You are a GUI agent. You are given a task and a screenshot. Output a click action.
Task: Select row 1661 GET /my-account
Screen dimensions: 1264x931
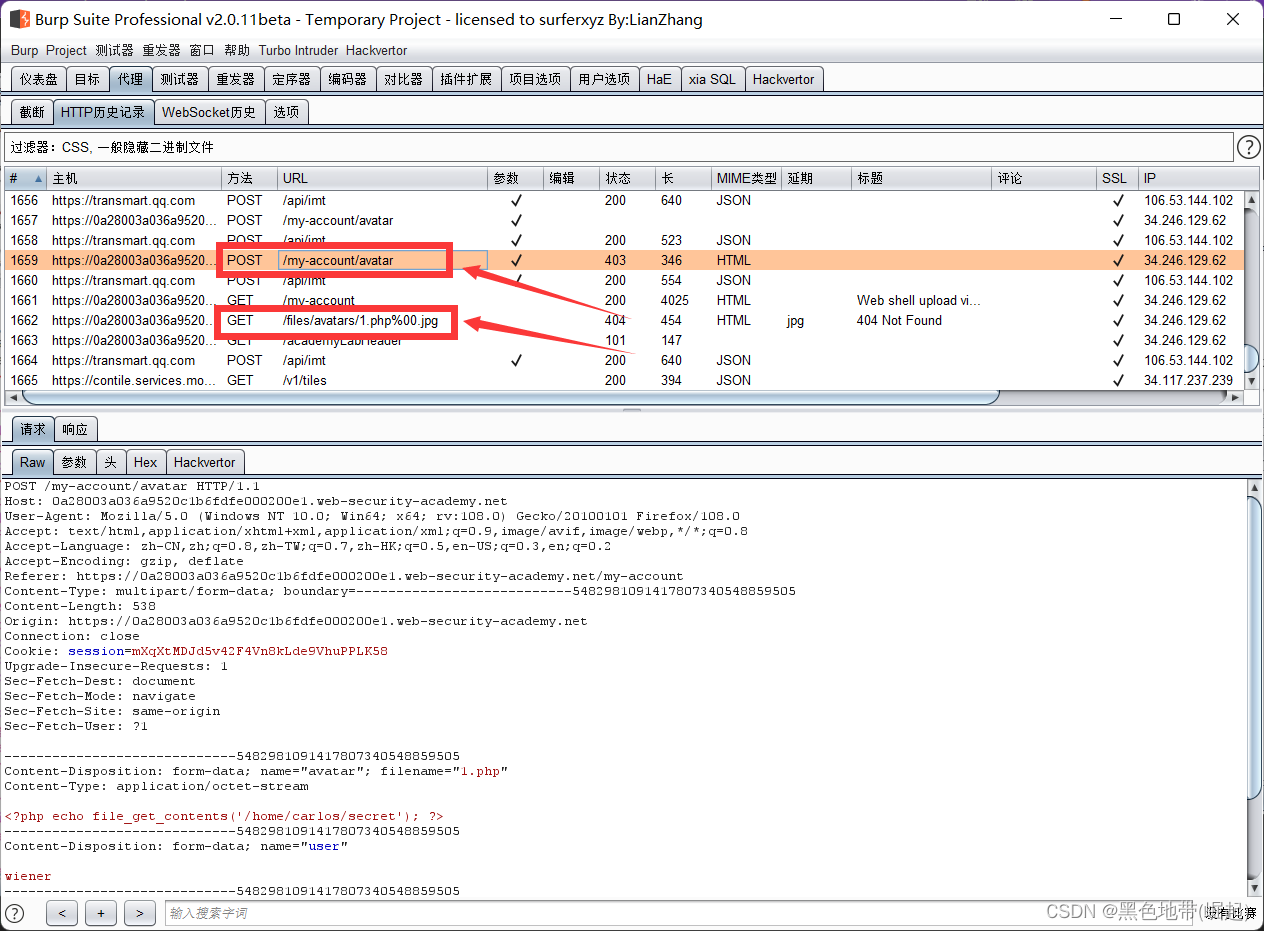coord(624,300)
